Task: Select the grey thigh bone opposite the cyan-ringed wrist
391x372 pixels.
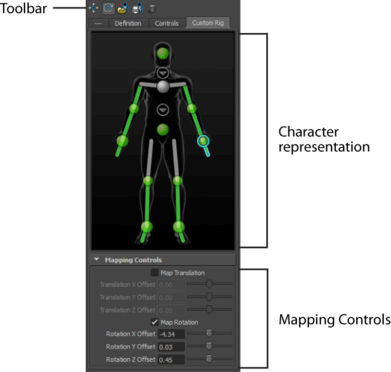Action: coord(150,157)
